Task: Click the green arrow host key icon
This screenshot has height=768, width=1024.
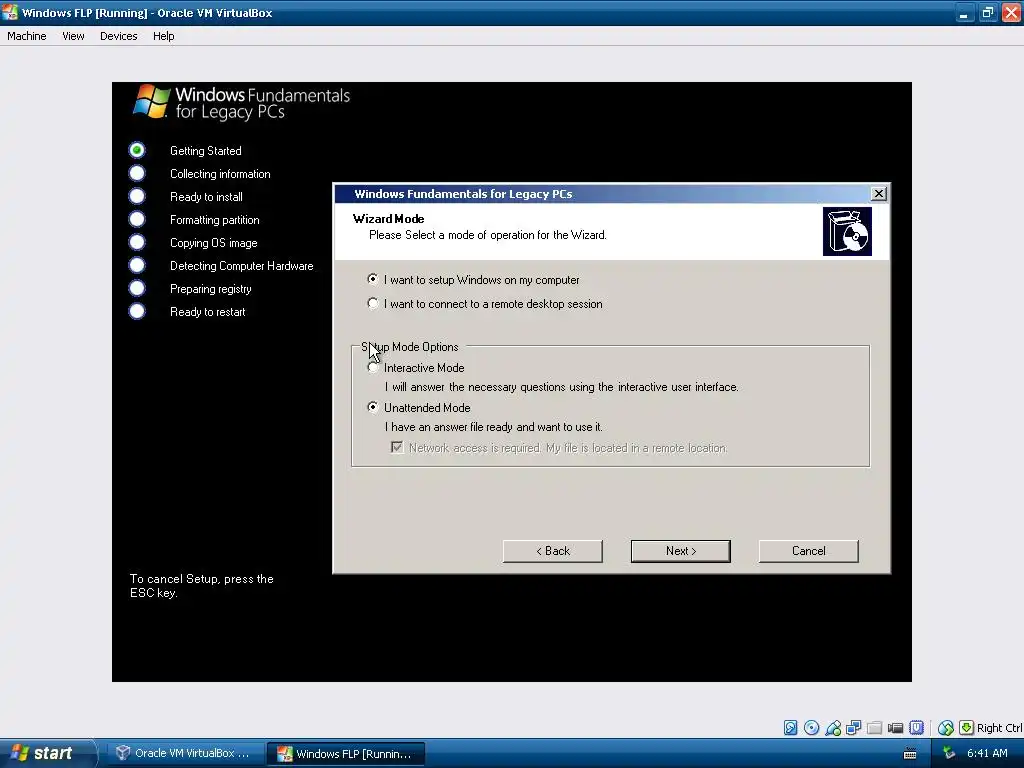Action: [x=967, y=728]
